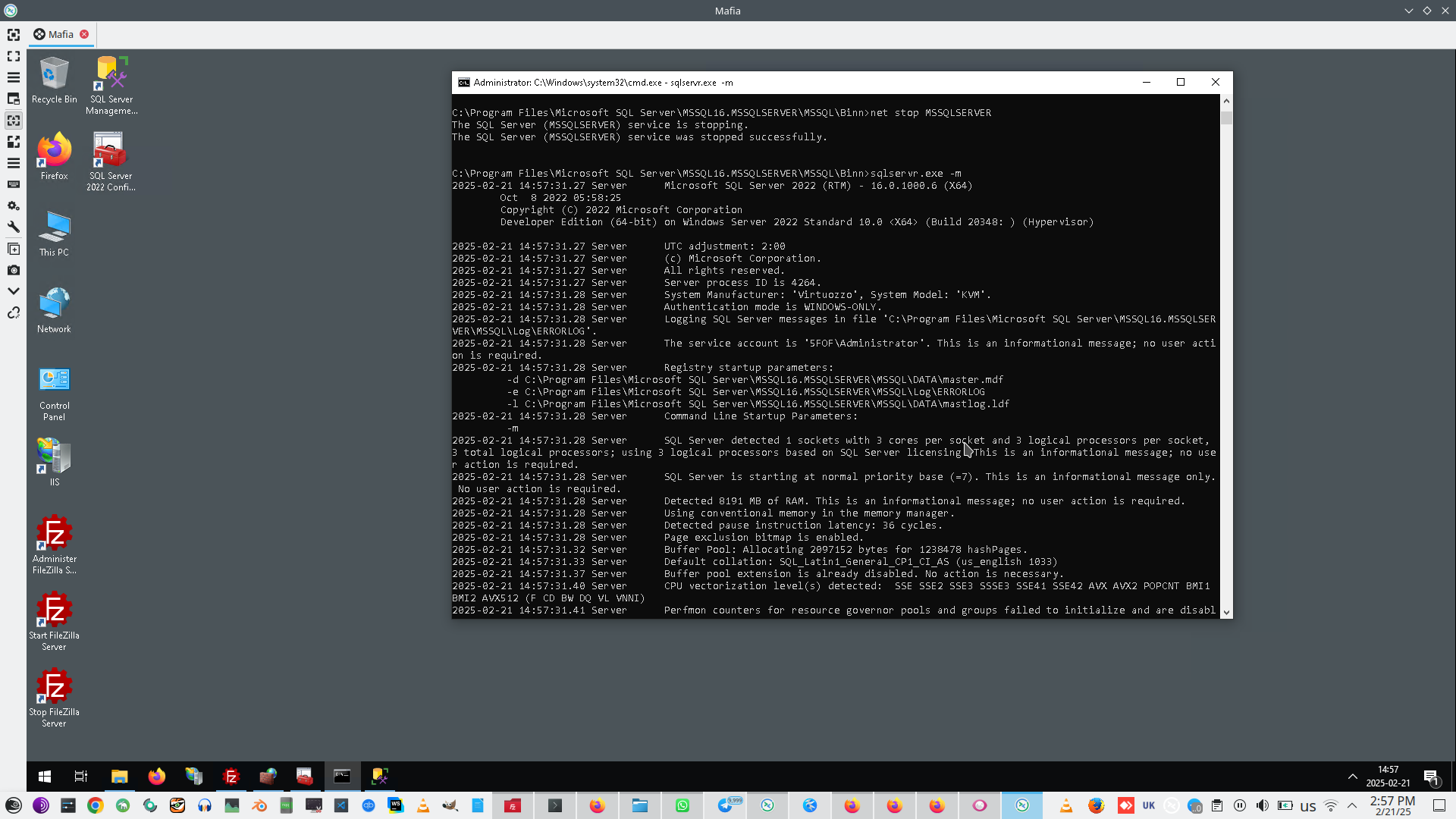Switch to the Mafia connection tab
1456x819 pixels.
point(61,34)
